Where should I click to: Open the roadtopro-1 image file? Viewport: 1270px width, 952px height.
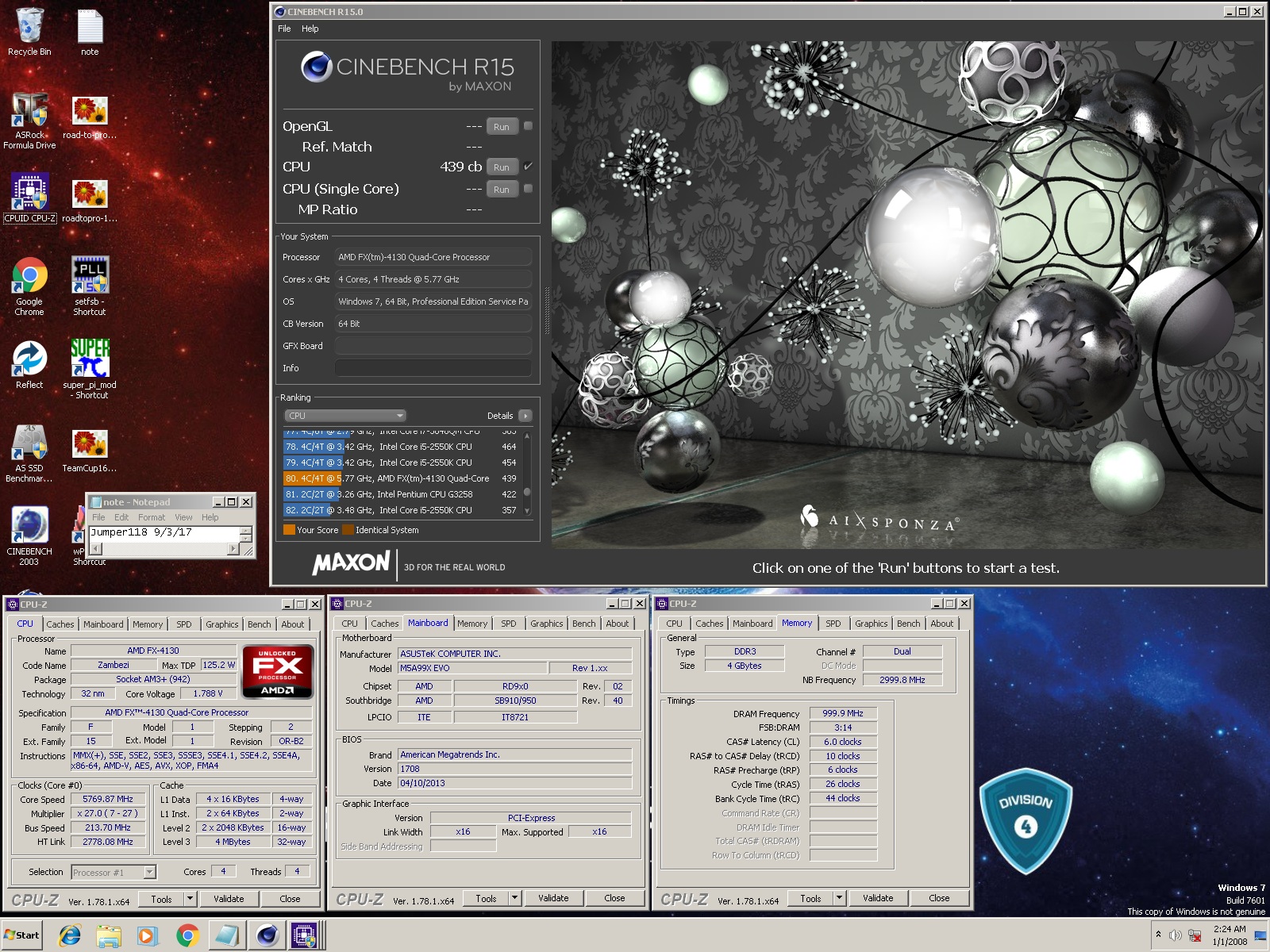(x=90, y=200)
